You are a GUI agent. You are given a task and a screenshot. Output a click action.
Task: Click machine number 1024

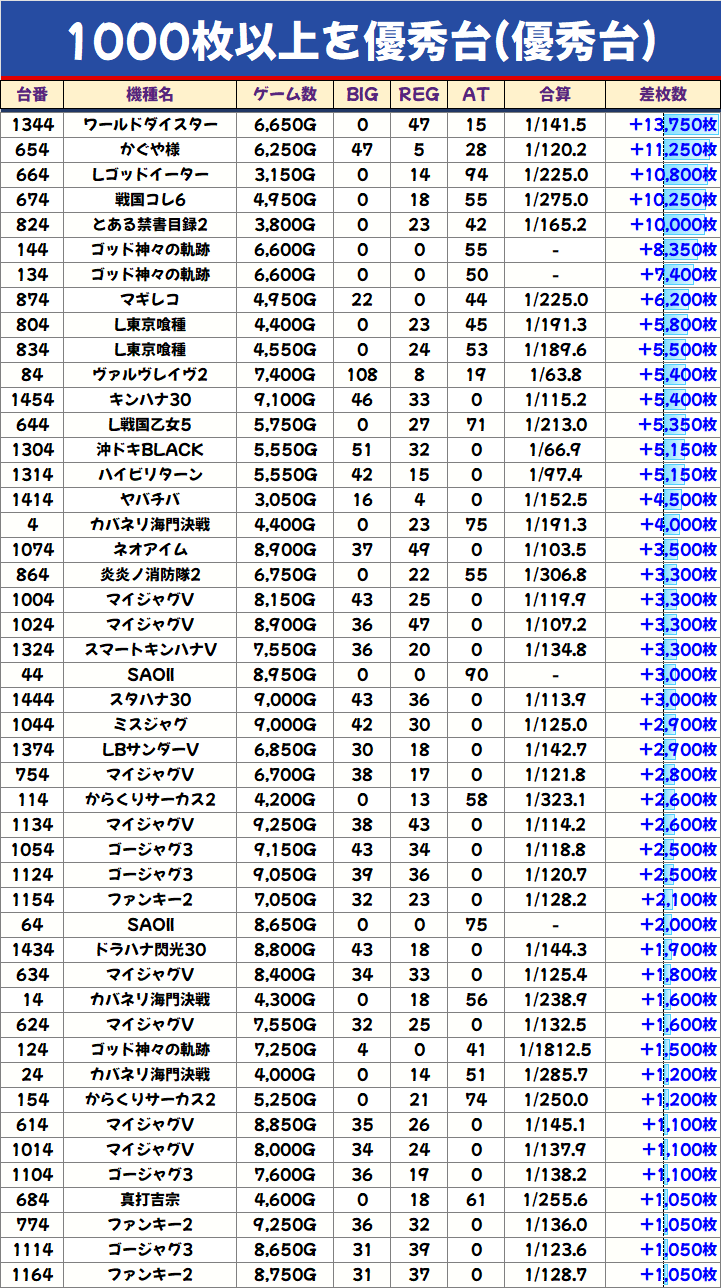(32, 625)
